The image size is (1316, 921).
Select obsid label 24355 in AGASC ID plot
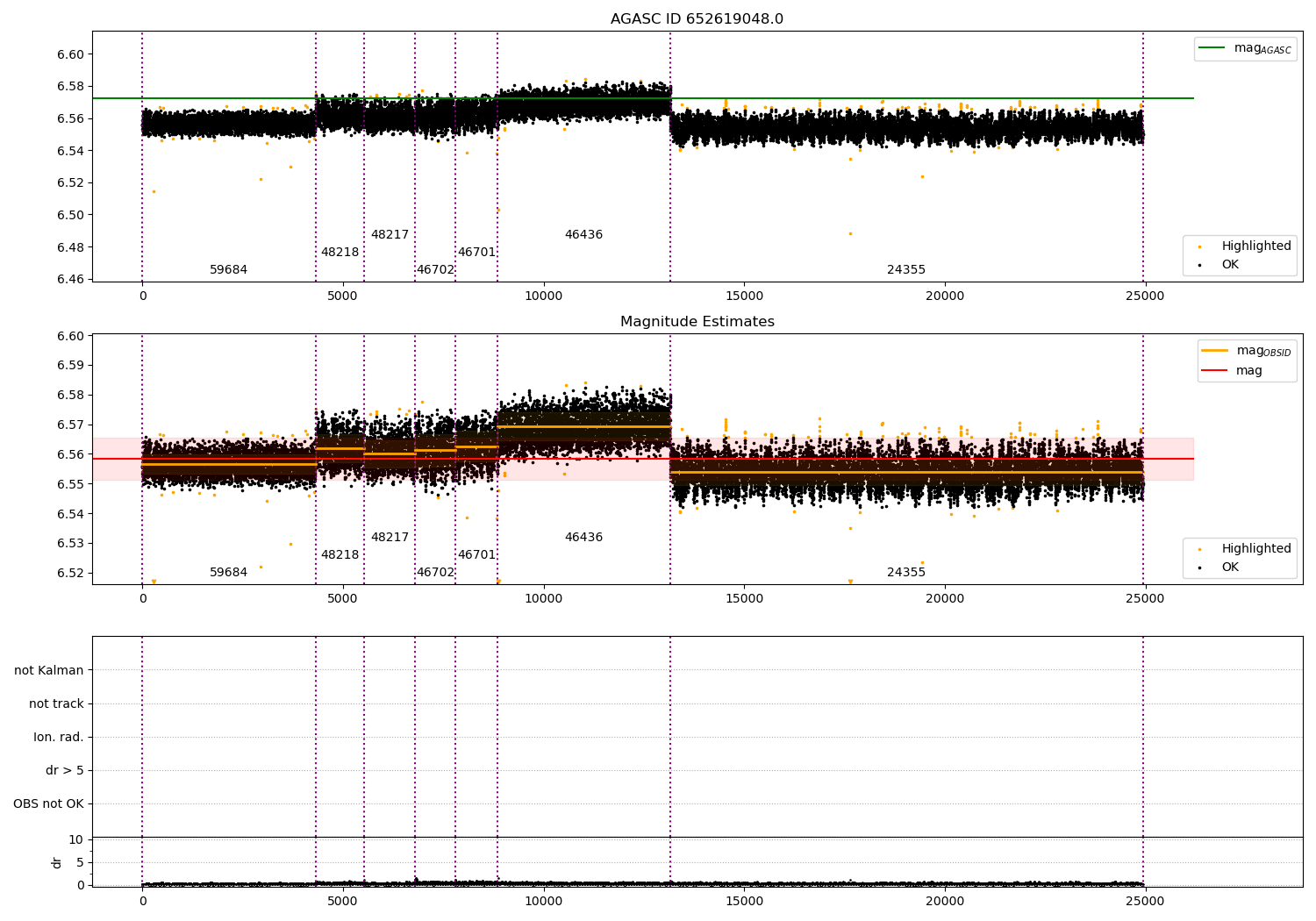tap(906, 270)
